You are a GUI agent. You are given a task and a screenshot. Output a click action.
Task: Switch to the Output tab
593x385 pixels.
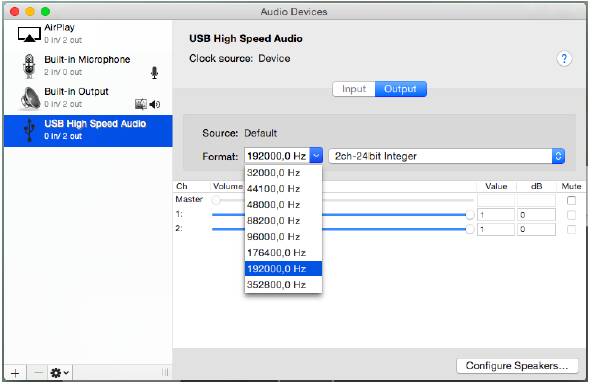pyautogui.click(x=401, y=89)
